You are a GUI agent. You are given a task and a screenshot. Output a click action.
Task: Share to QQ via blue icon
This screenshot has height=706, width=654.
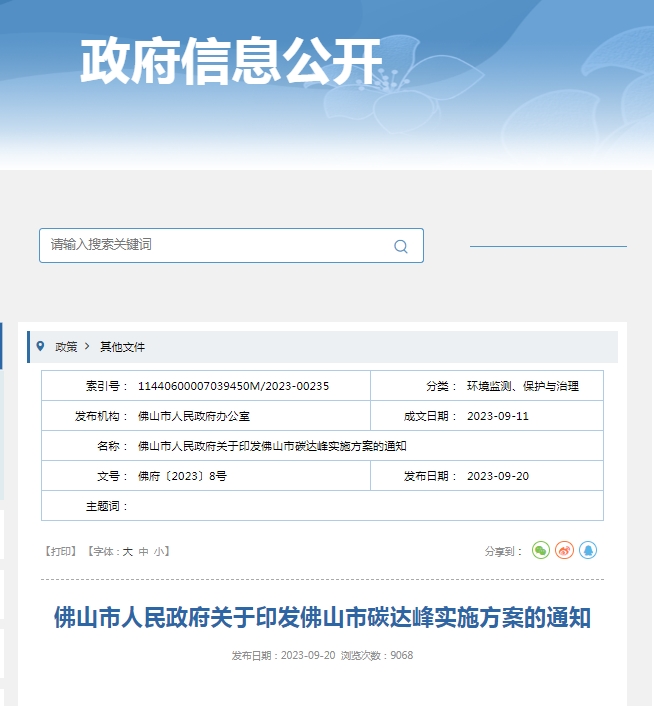click(588, 550)
